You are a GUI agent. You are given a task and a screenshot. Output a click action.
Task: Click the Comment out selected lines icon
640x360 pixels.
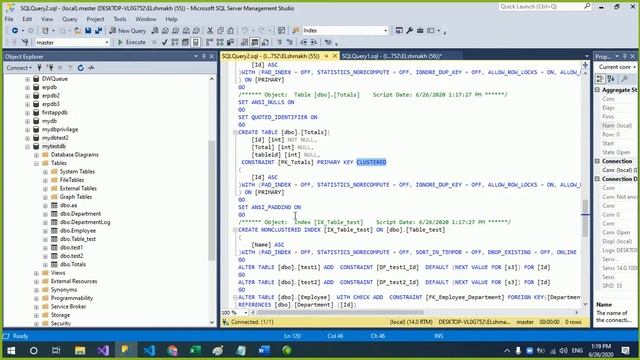279,42
